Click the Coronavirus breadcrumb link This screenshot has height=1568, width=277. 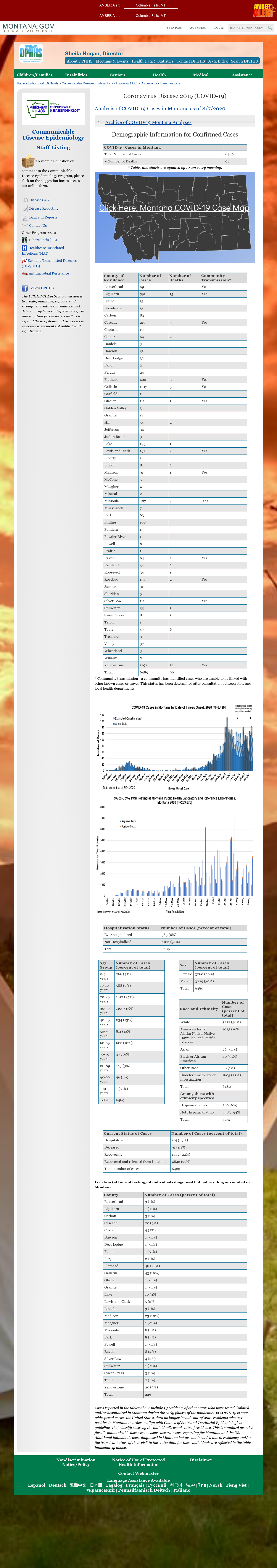coord(148,83)
